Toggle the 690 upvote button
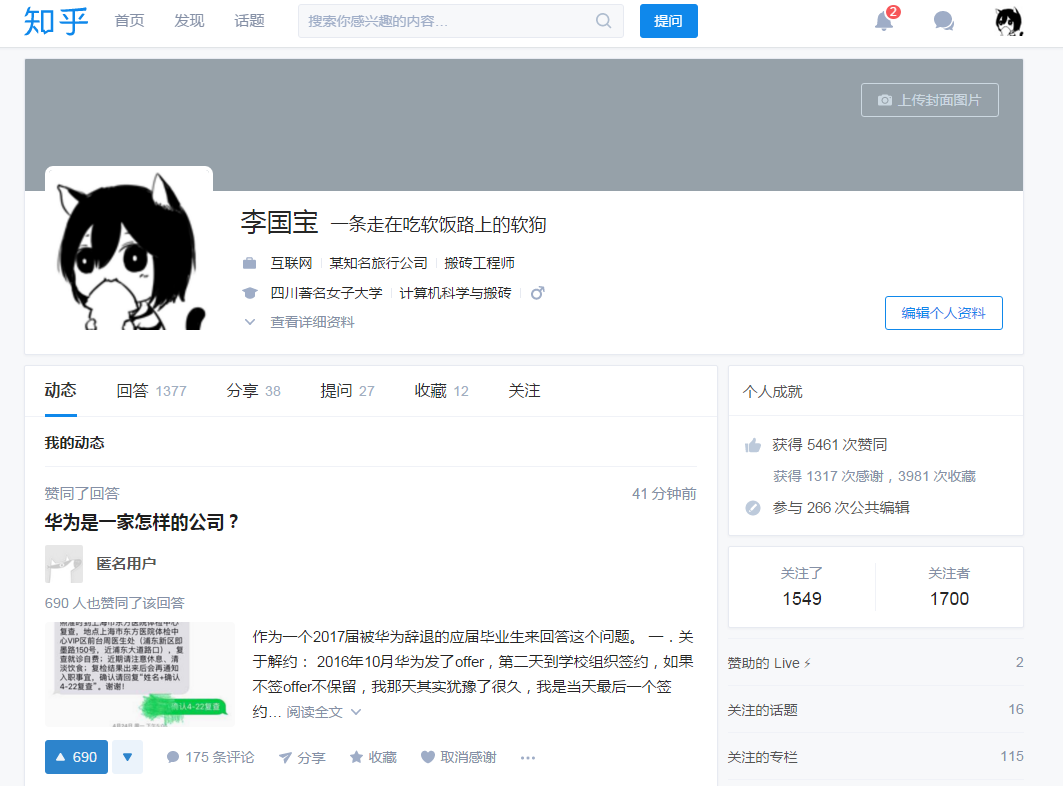This screenshot has height=786, width=1063. 76,757
